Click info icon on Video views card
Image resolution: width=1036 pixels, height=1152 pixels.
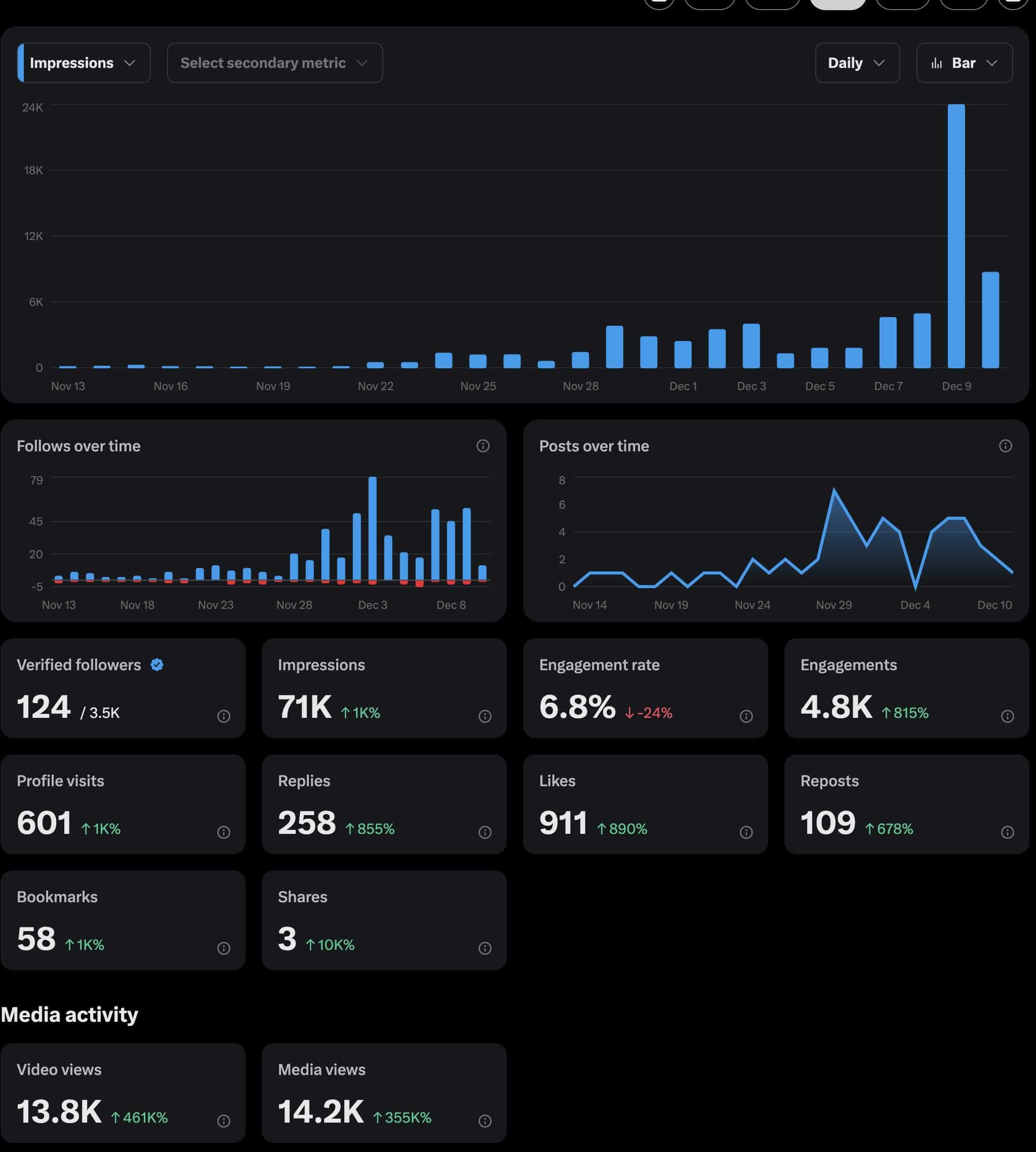224,1121
